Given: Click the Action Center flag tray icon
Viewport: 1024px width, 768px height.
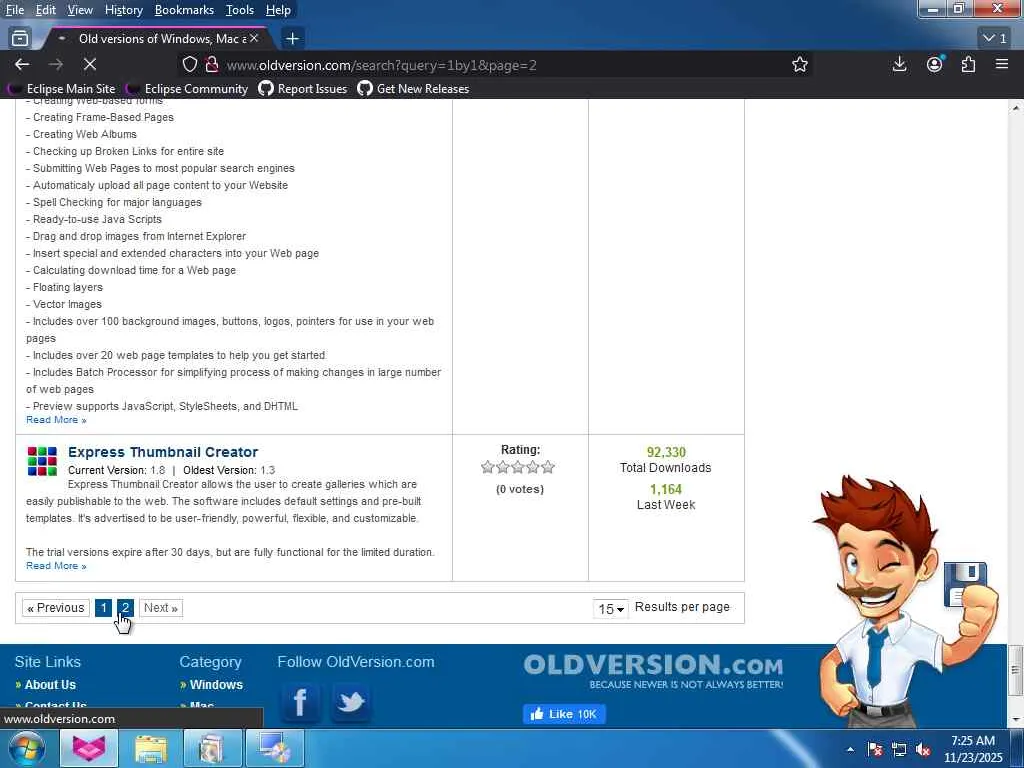Looking at the screenshot, I should click(875, 750).
